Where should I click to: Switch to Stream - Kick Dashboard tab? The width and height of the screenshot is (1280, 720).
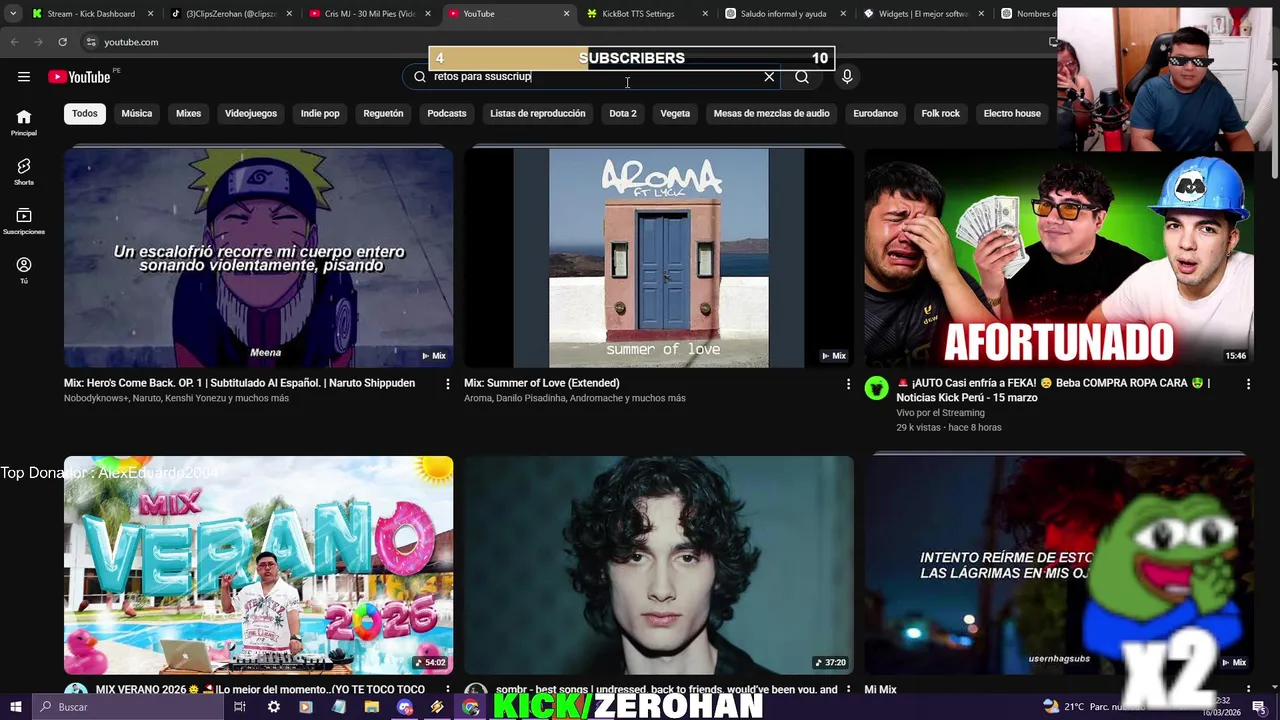point(91,14)
